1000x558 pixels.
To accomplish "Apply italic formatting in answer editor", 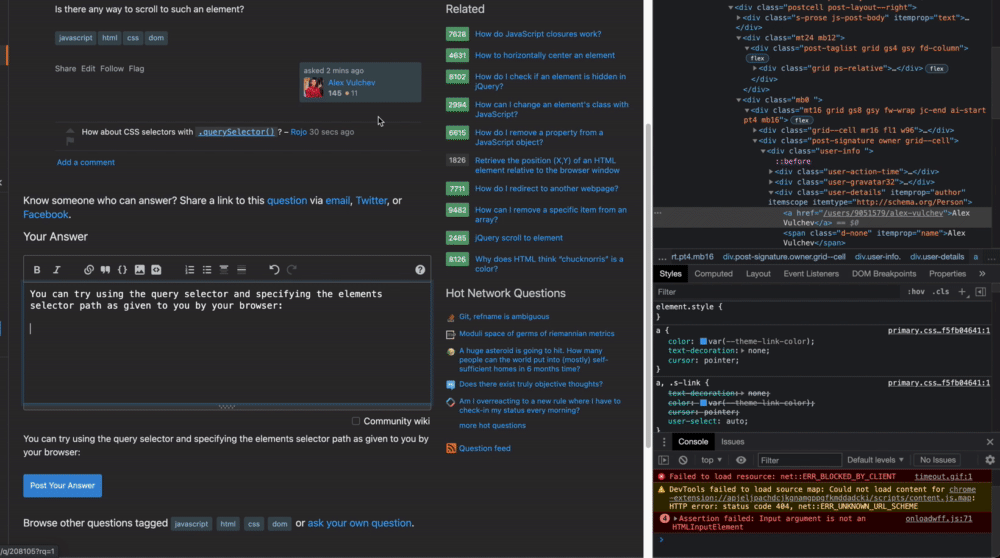I will click(57, 270).
